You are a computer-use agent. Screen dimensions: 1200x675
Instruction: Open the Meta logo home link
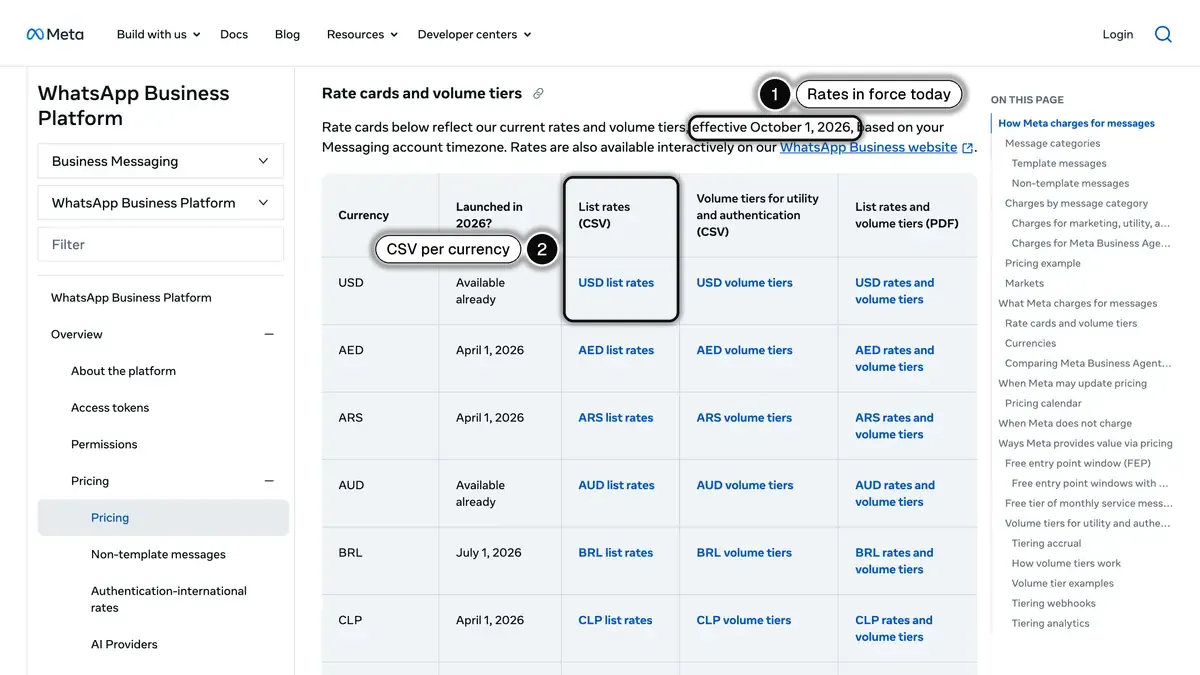pos(55,34)
